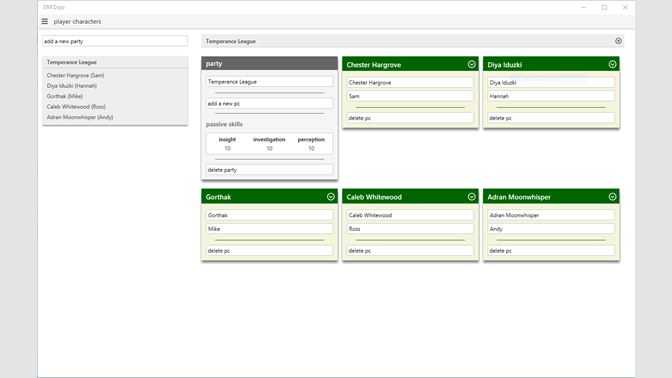
Task: Collapse the Caleb Whitewood card
Action: tap(471, 197)
